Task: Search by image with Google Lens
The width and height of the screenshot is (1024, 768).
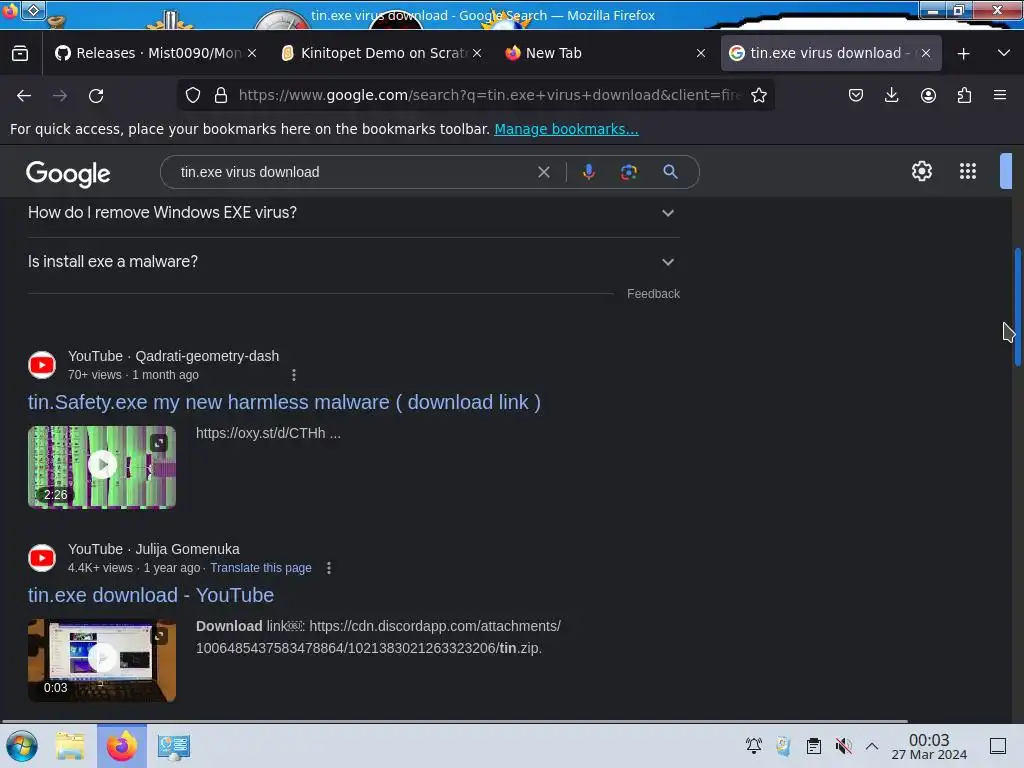Action: (628, 172)
